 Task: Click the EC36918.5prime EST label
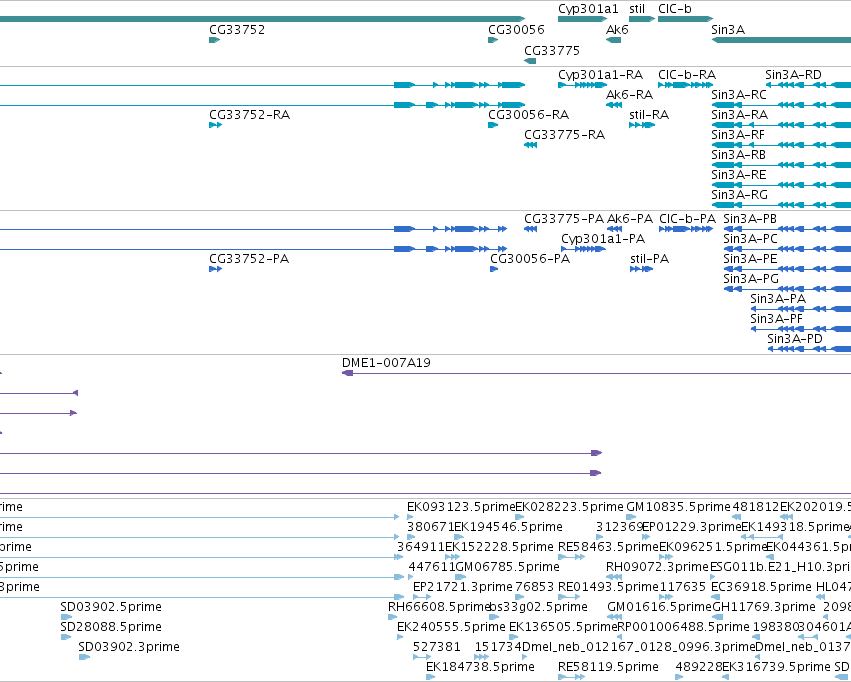pos(761,588)
